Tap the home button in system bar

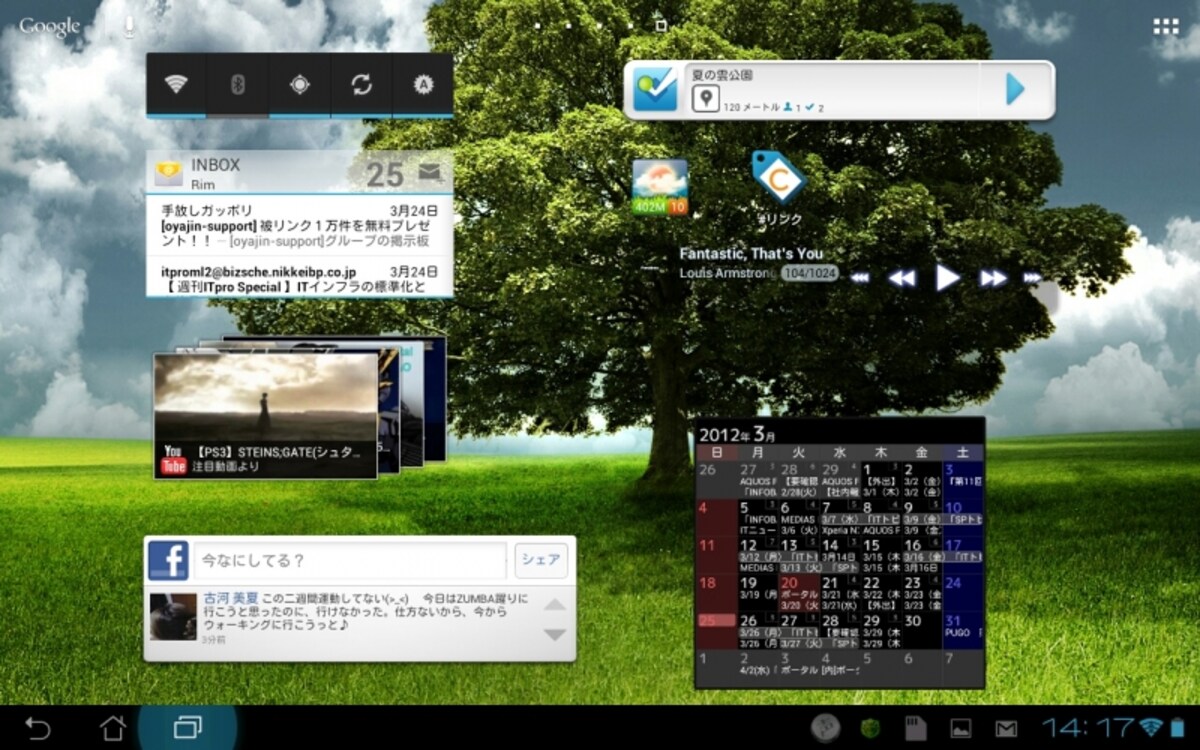112,727
